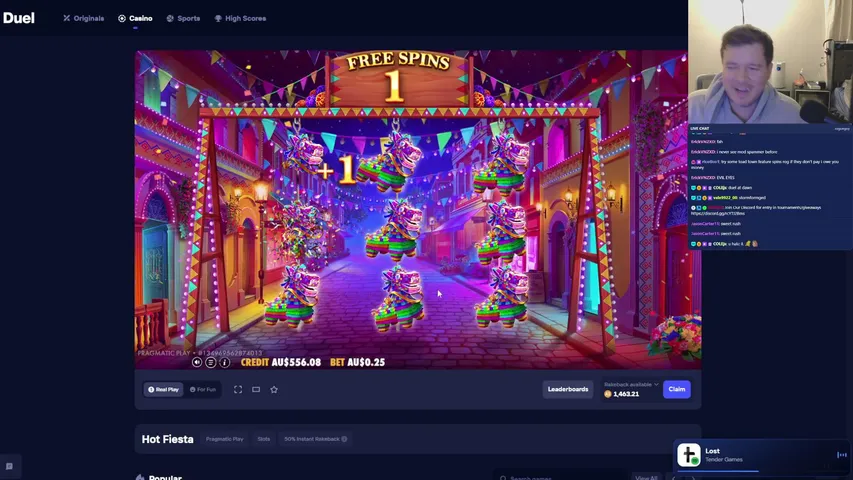Select the For Fun mode
Screen dimensions: 853x480
[x=203, y=390]
